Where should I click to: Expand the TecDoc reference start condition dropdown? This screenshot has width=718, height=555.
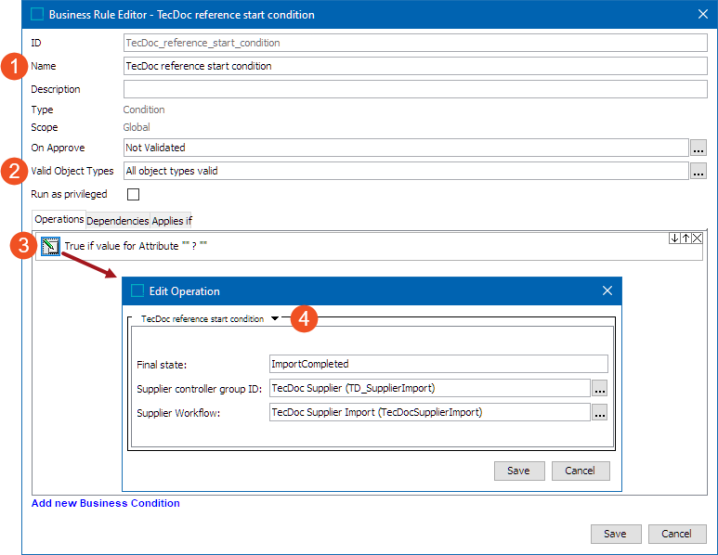[275, 318]
